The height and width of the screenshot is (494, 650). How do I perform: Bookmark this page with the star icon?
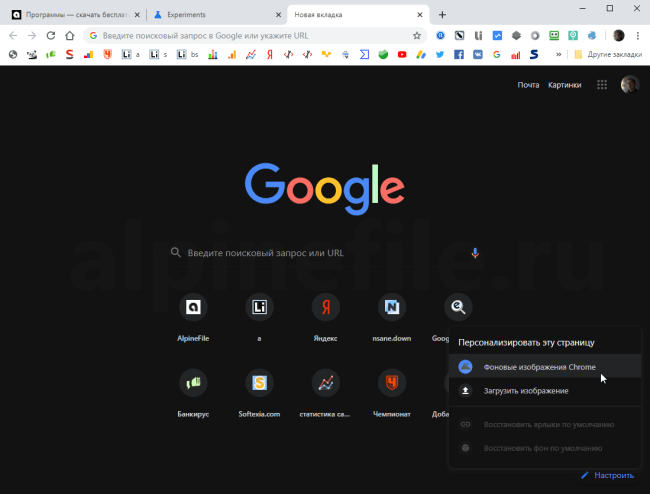coord(417,36)
